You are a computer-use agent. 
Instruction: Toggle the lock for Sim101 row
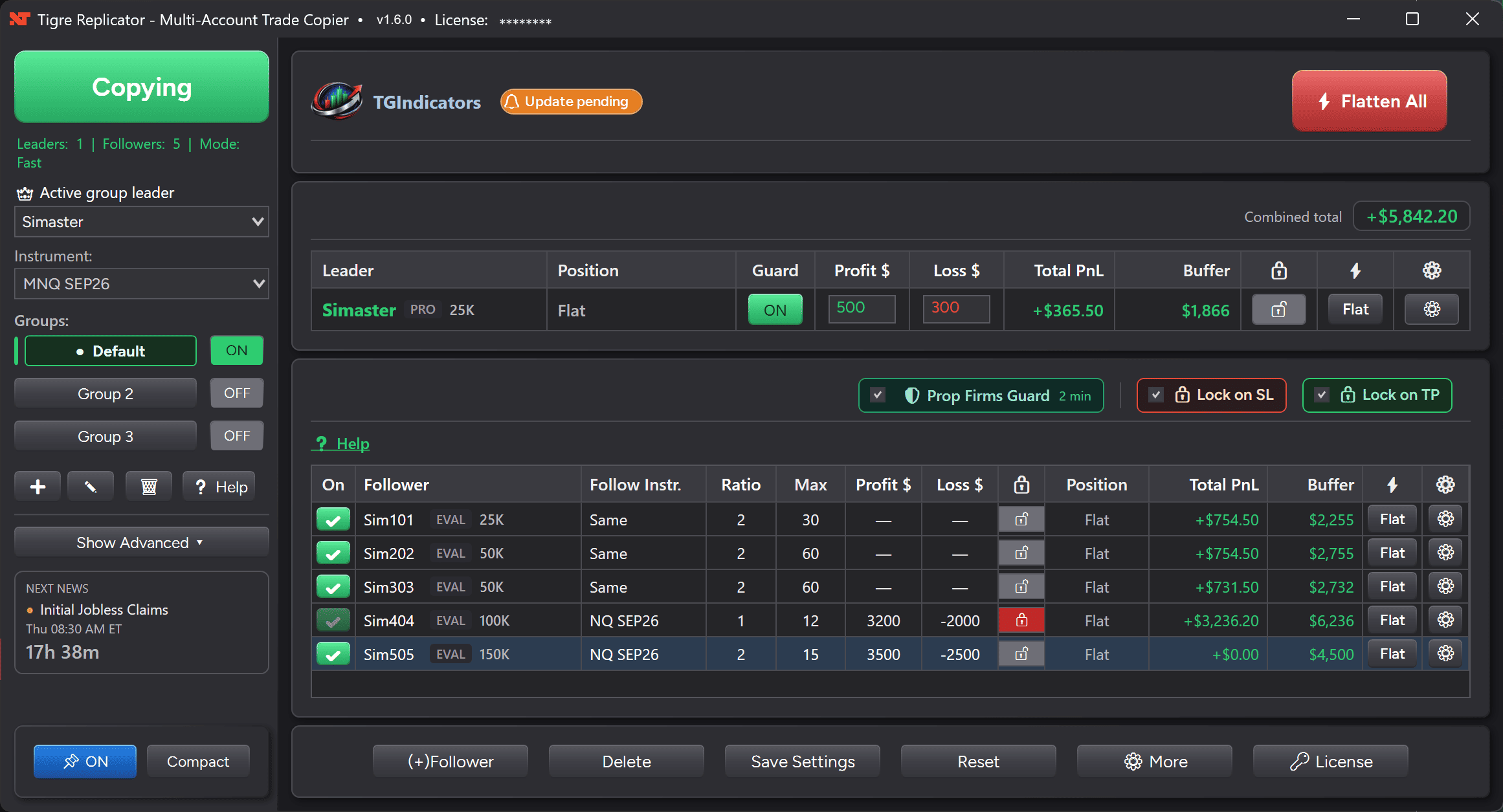pyautogui.click(x=1021, y=519)
